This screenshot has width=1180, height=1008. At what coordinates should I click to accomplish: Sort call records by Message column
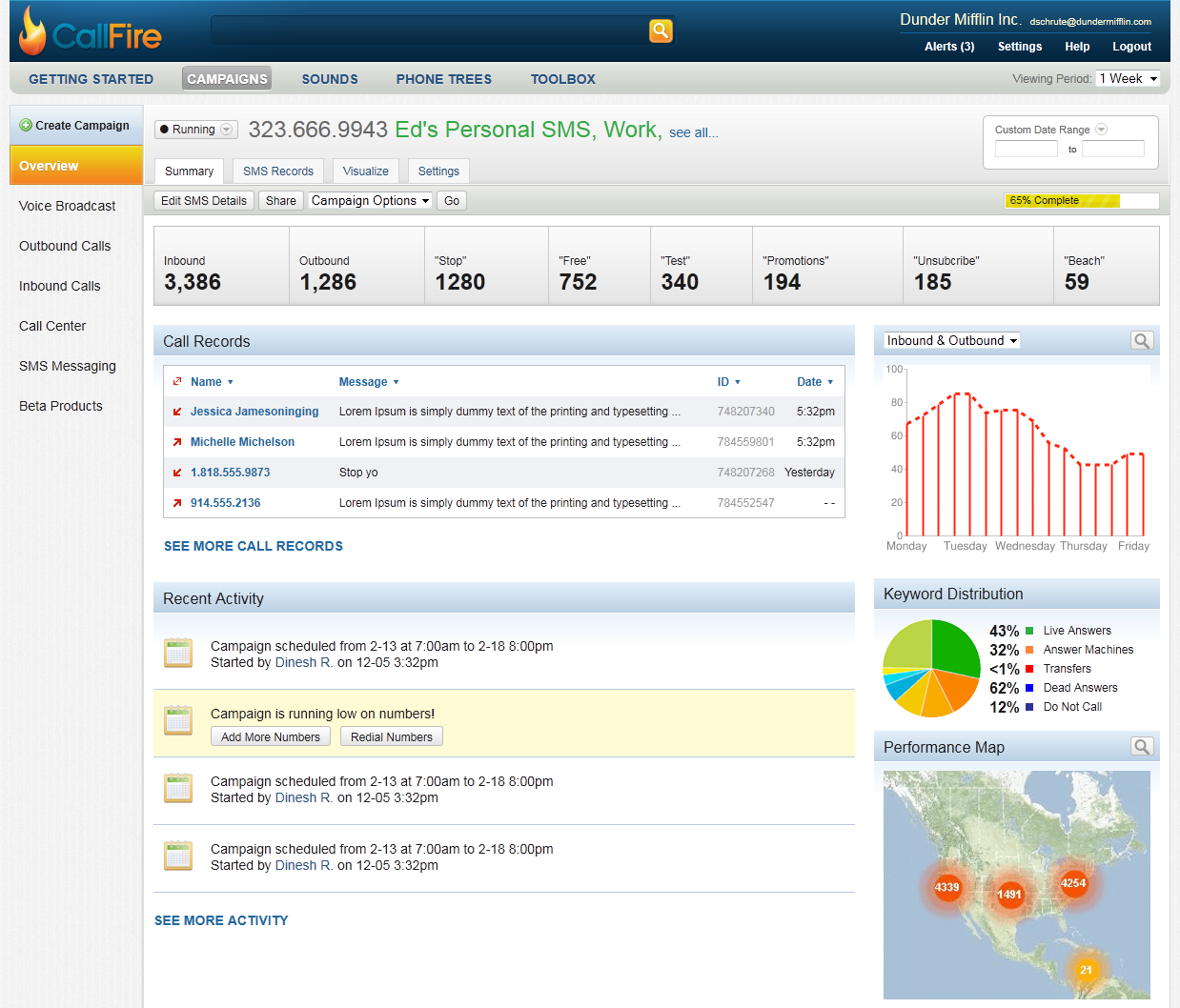pos(369,382)
